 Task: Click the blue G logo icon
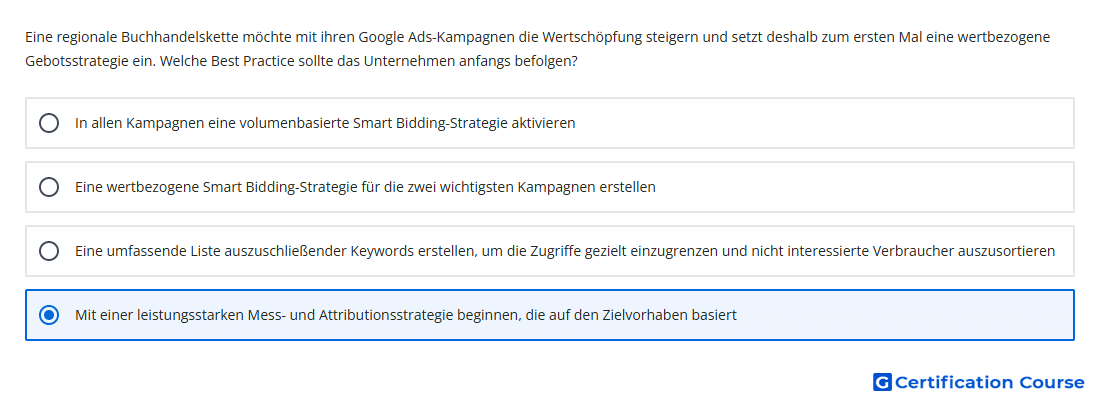[882, 382]
